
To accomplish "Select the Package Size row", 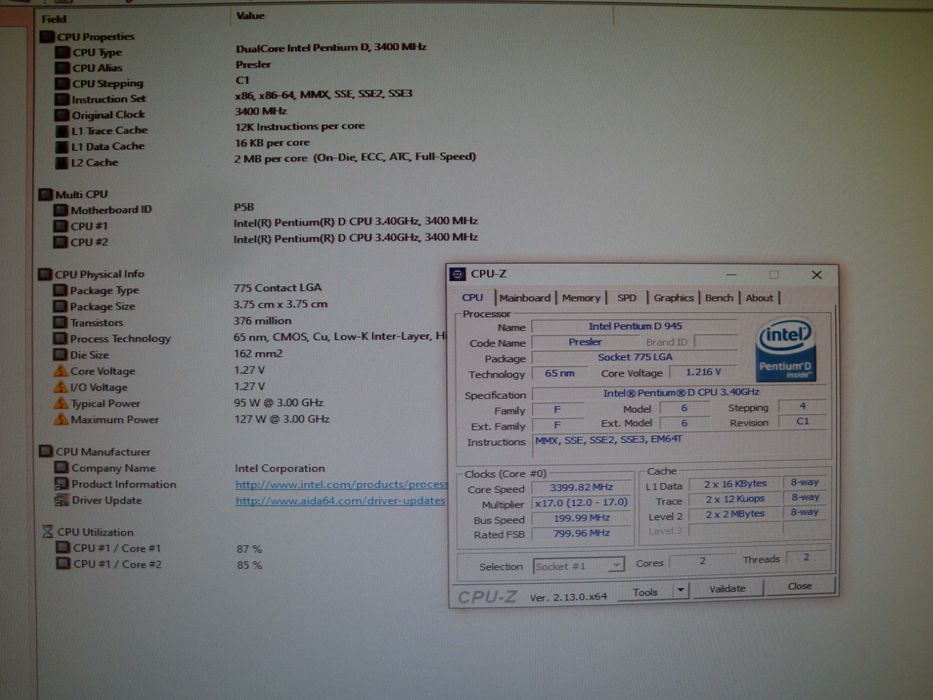I will point(190,306).
